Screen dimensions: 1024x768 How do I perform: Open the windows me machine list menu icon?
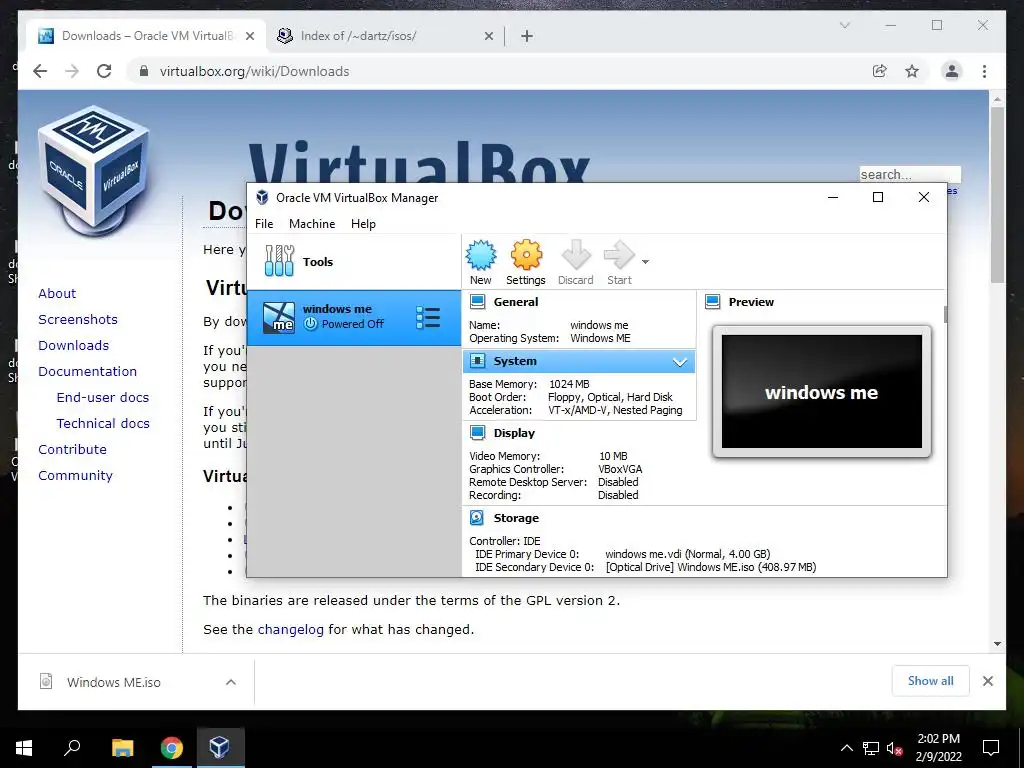click(x=428, y=317)
